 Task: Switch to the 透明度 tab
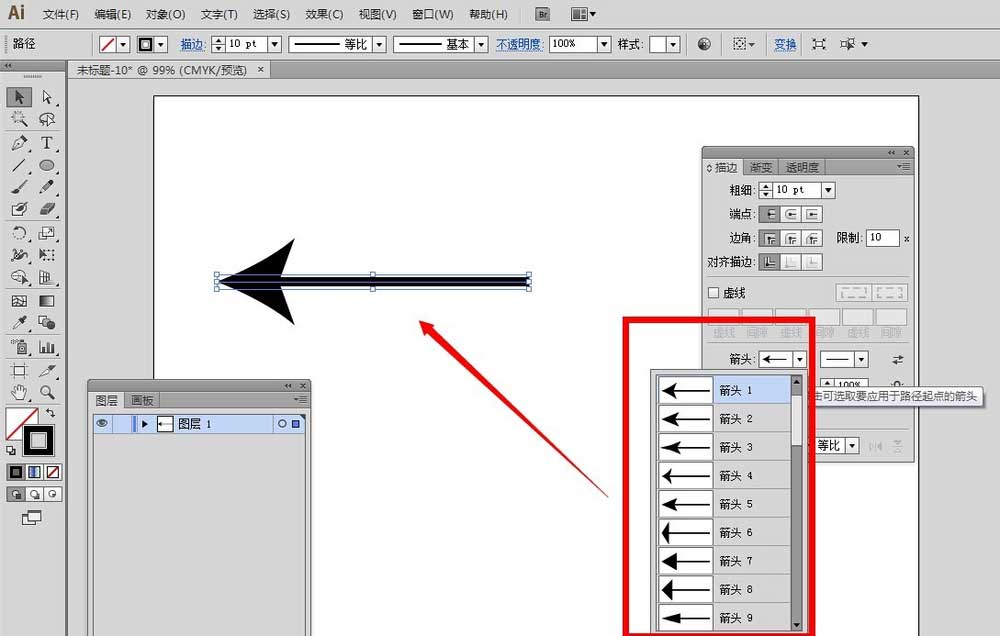(x=802, y=167)
